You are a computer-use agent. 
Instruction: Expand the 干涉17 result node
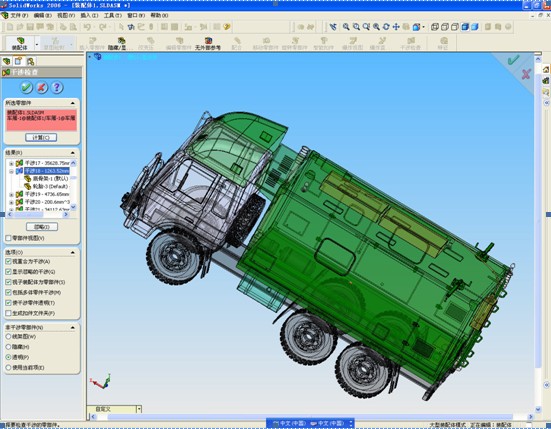tap(11, 163)
